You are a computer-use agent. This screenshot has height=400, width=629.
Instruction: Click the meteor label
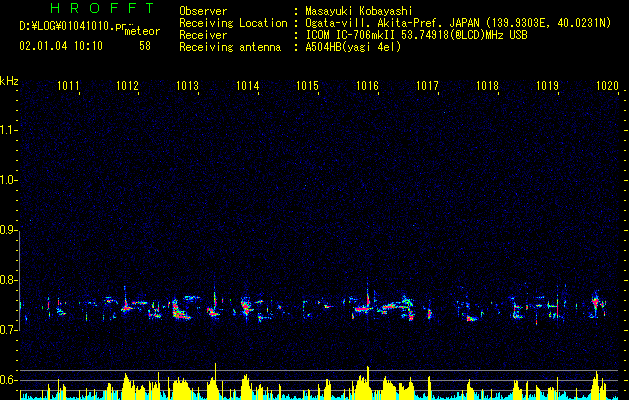(x=142, y=31)
